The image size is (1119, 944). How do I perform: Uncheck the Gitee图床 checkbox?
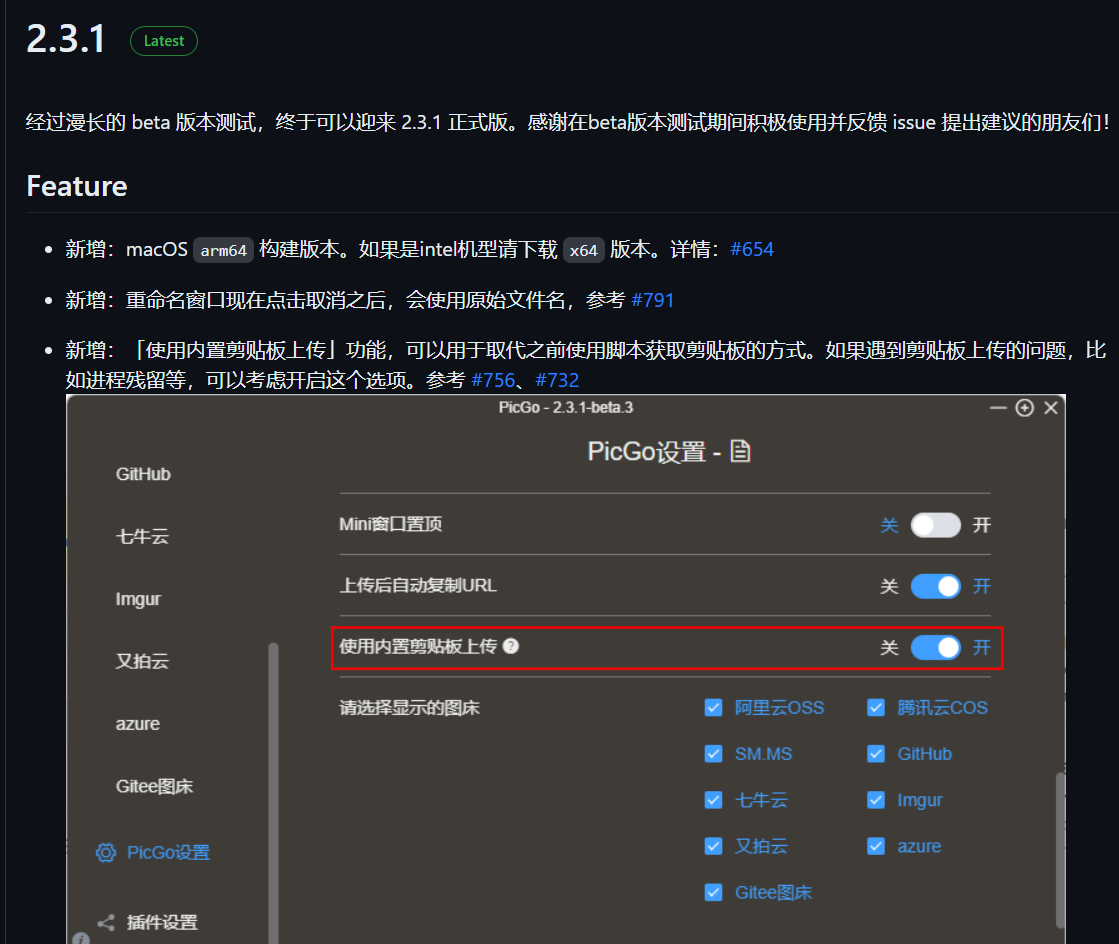click(713, 892)
